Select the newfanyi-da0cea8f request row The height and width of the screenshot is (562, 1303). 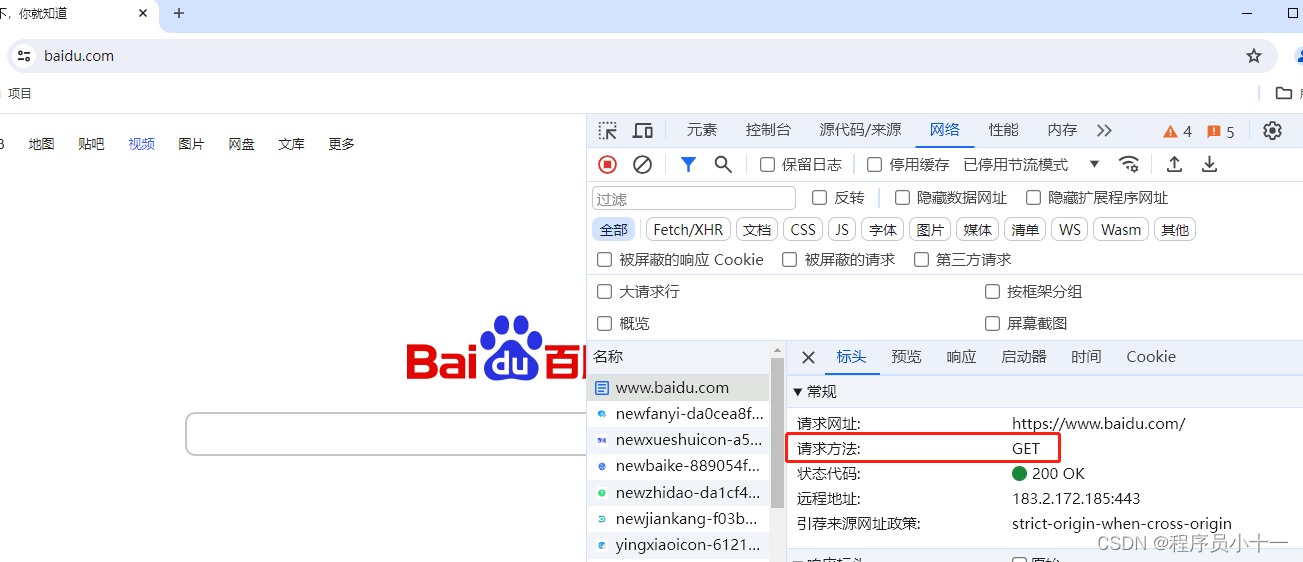click(678, 414)
